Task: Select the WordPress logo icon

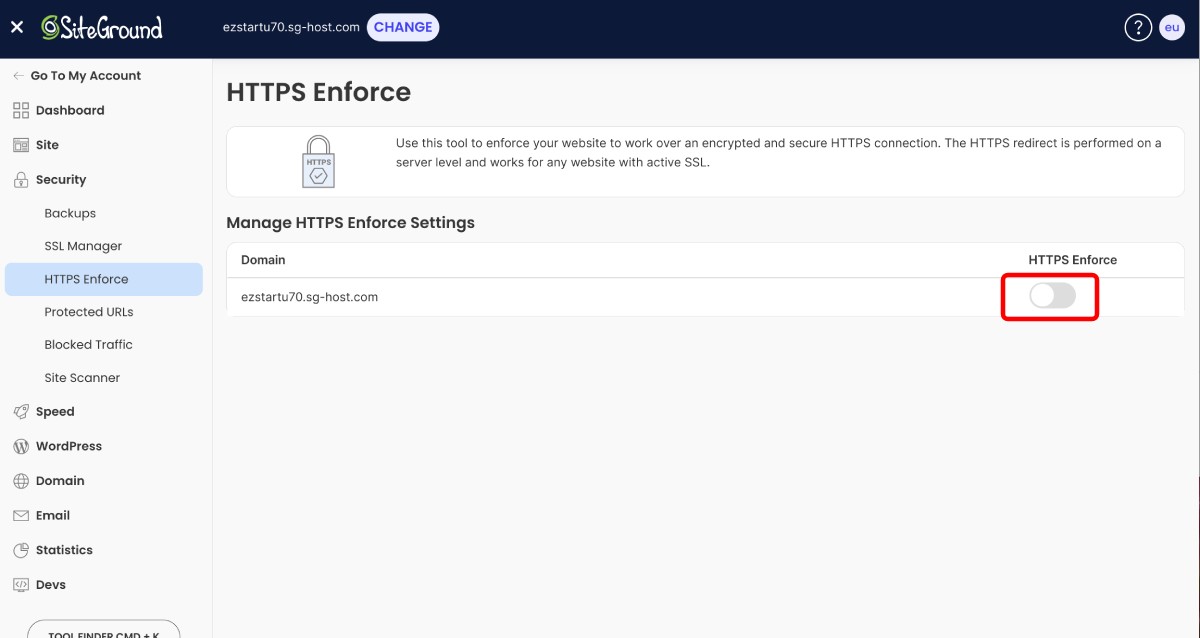Action: [20, 446]
